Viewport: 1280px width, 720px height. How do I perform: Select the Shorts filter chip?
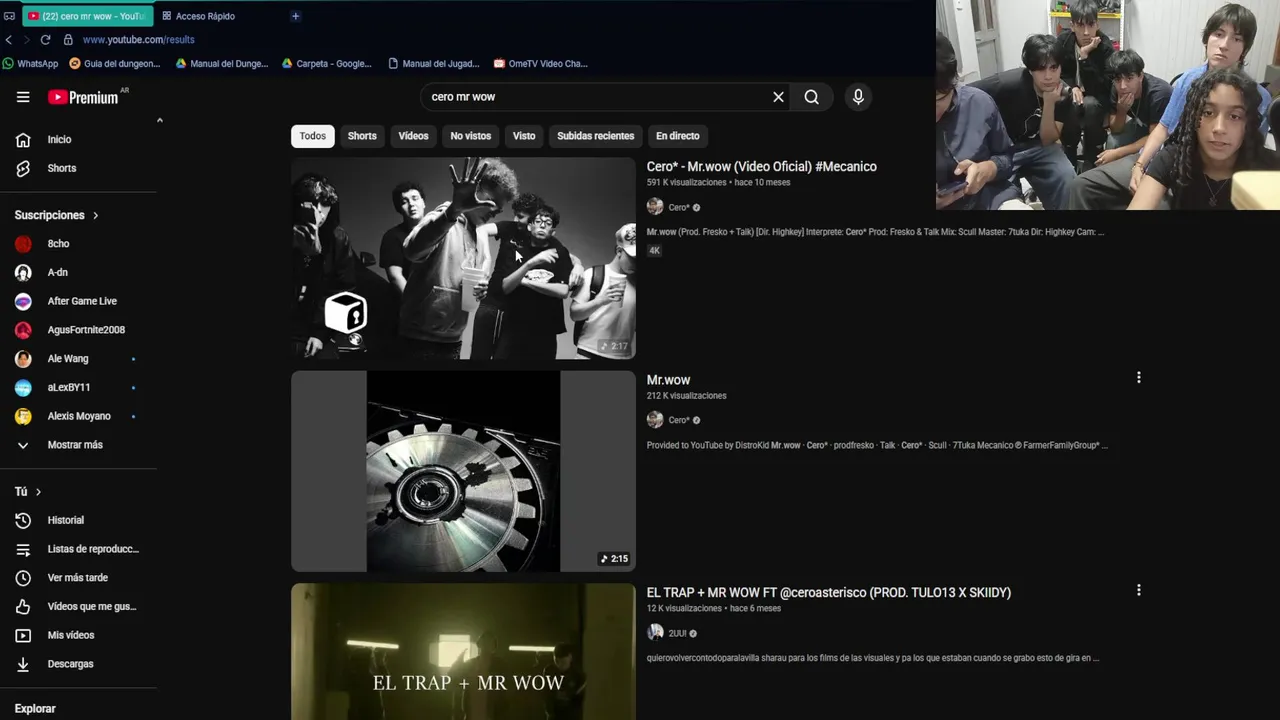coord(362,136)
